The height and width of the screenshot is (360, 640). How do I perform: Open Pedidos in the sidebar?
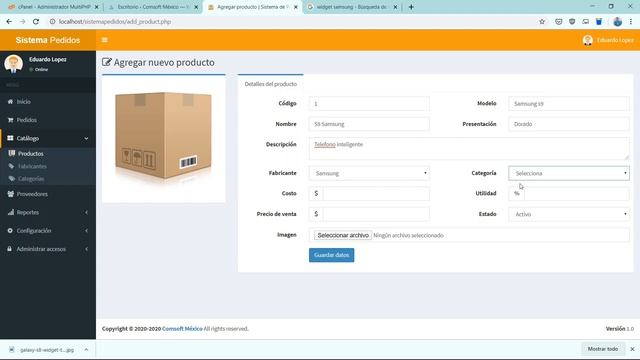(48, 120)
